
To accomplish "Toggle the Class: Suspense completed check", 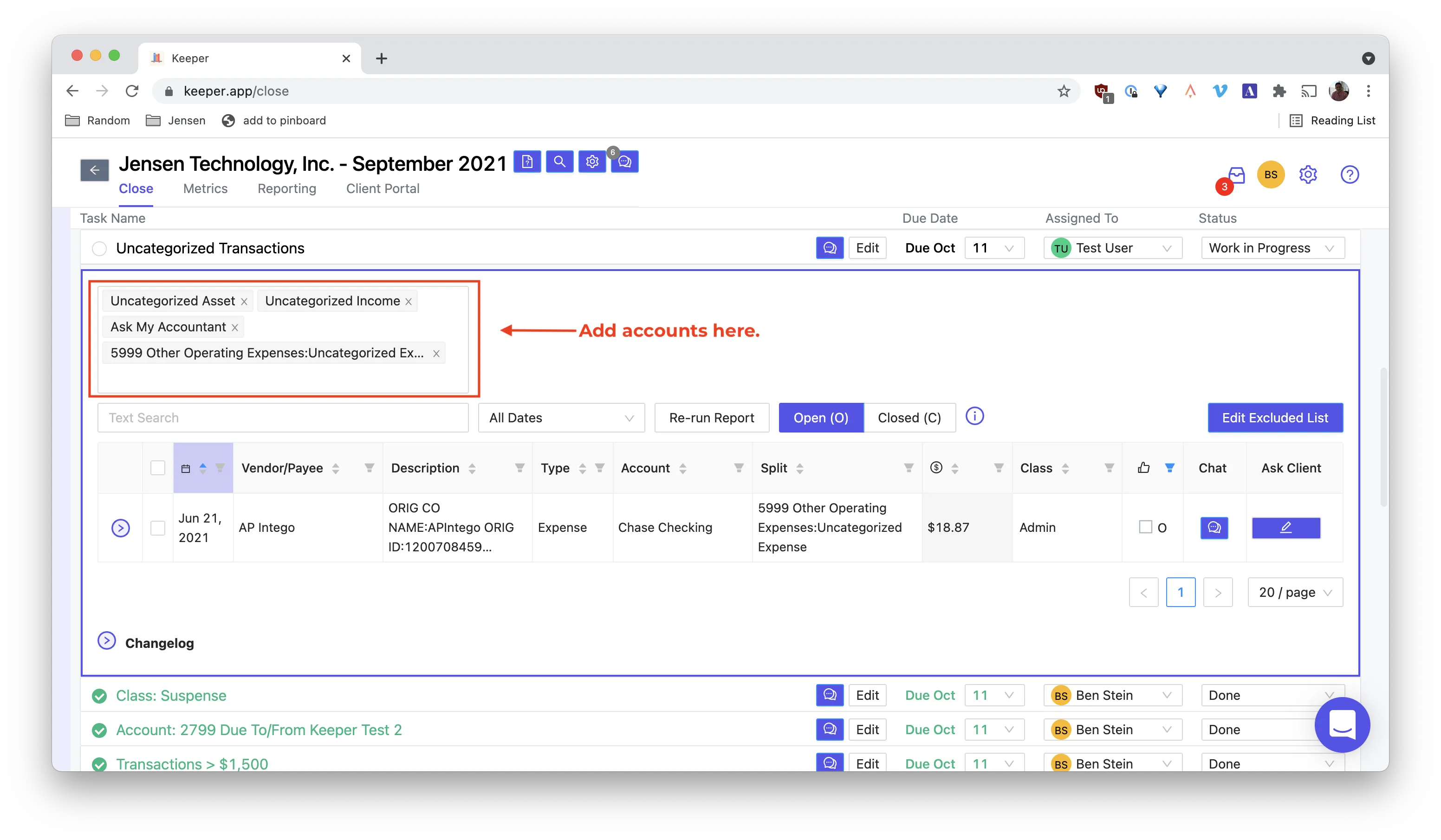I will pos(99,695).
